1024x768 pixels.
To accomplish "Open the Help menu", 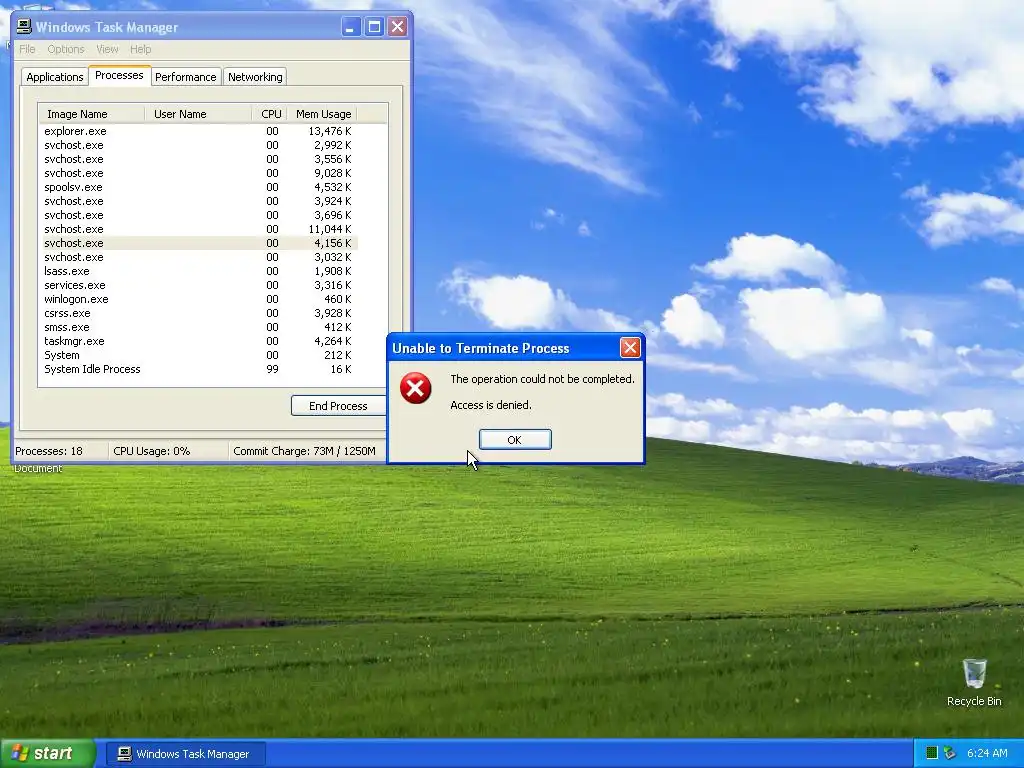I will [140, 49].
